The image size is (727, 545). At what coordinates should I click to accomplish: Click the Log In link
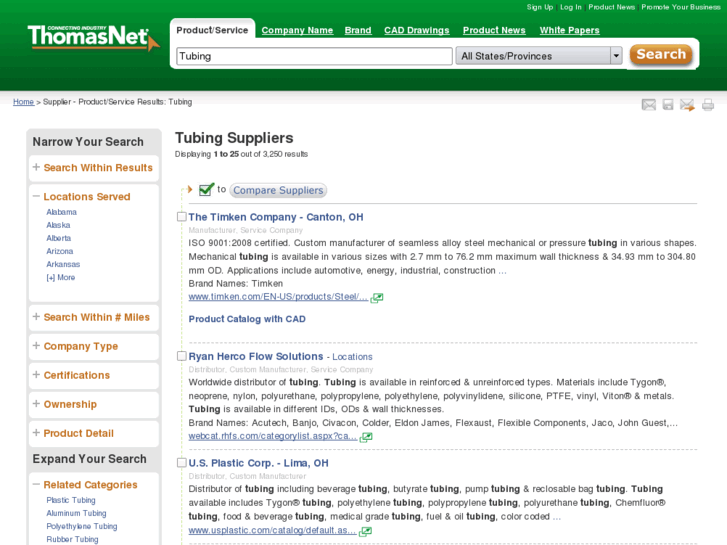571,7
